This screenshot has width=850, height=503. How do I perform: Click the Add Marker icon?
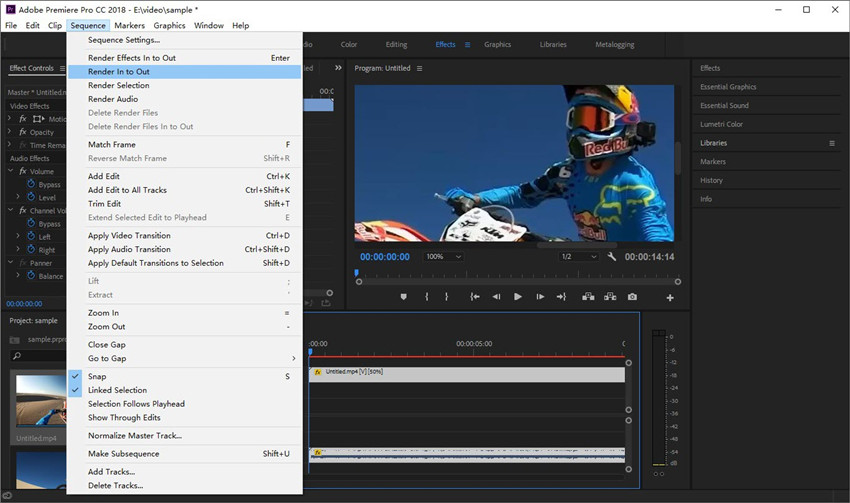tap(403, 297)
